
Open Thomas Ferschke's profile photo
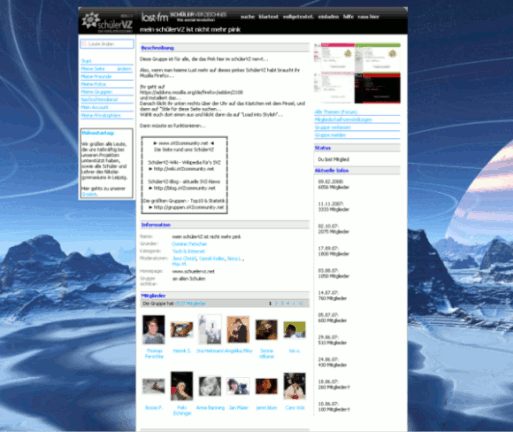coord(154,329)
